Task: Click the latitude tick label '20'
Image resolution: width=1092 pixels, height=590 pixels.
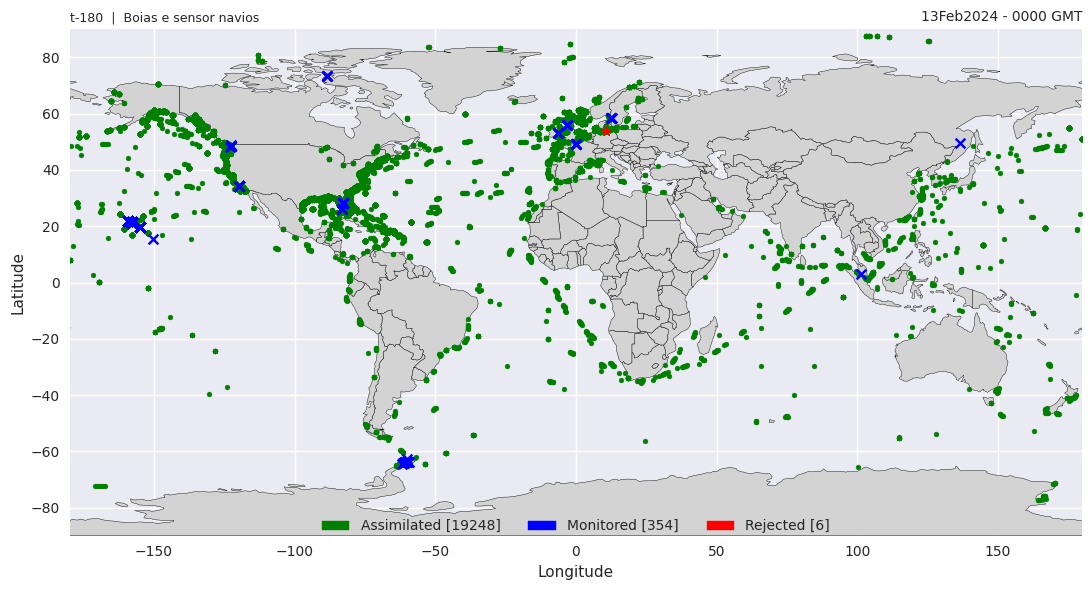Action: [x=52, y=227]
